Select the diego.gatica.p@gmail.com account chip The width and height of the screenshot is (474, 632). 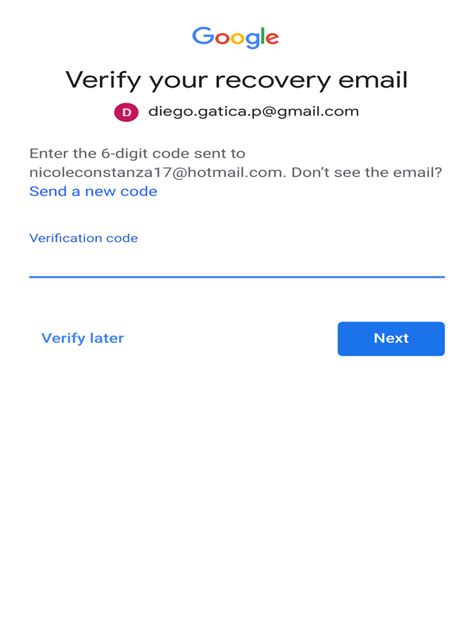point(237,112)
